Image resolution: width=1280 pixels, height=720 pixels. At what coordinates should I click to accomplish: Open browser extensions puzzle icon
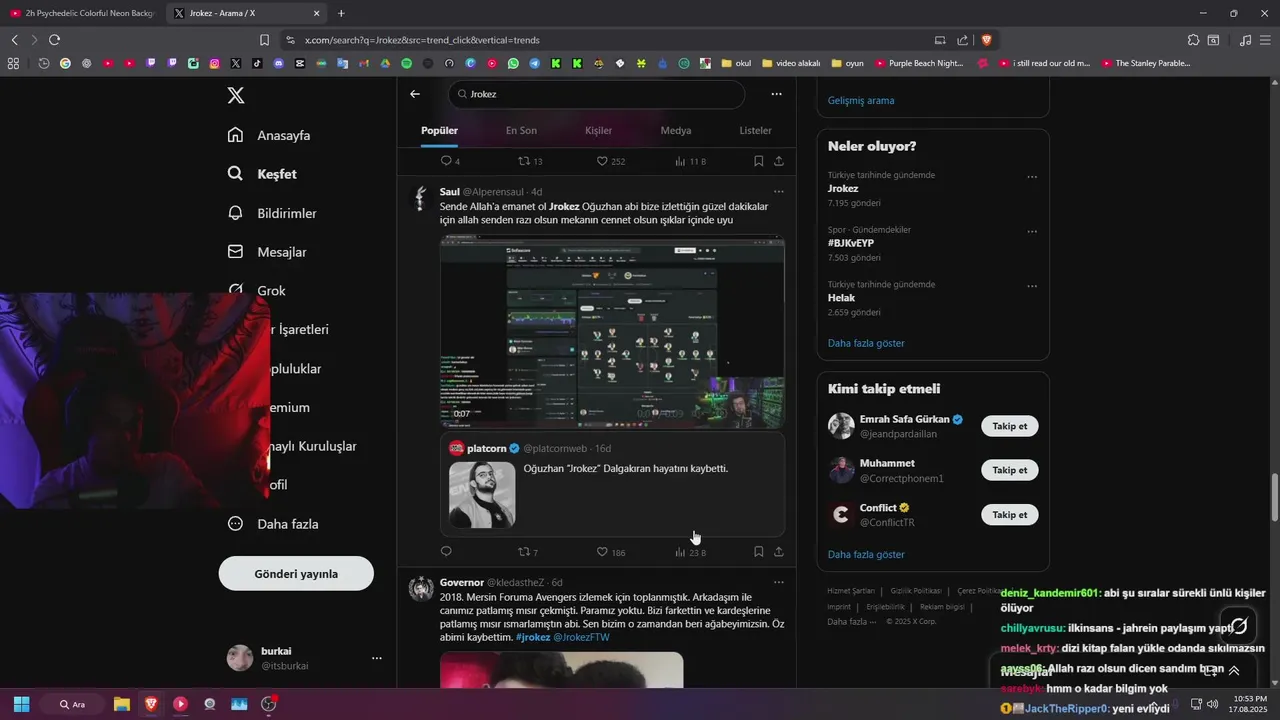1193,40
